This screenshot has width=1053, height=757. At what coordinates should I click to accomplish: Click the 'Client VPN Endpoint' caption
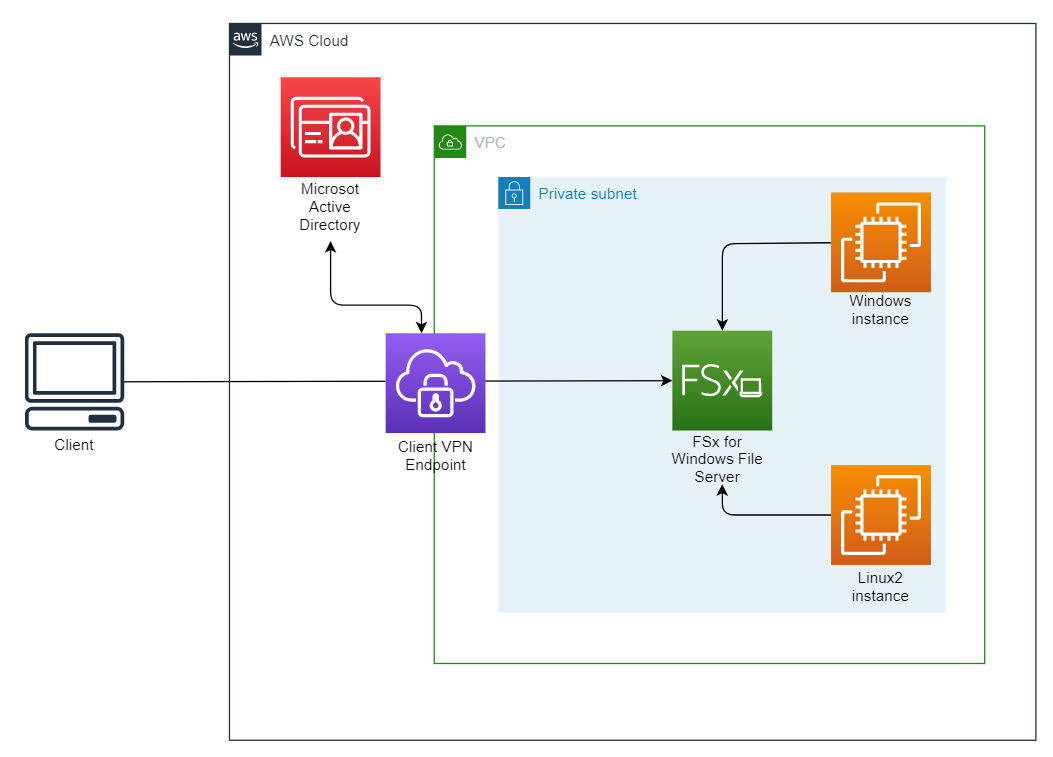pos(435,455)
